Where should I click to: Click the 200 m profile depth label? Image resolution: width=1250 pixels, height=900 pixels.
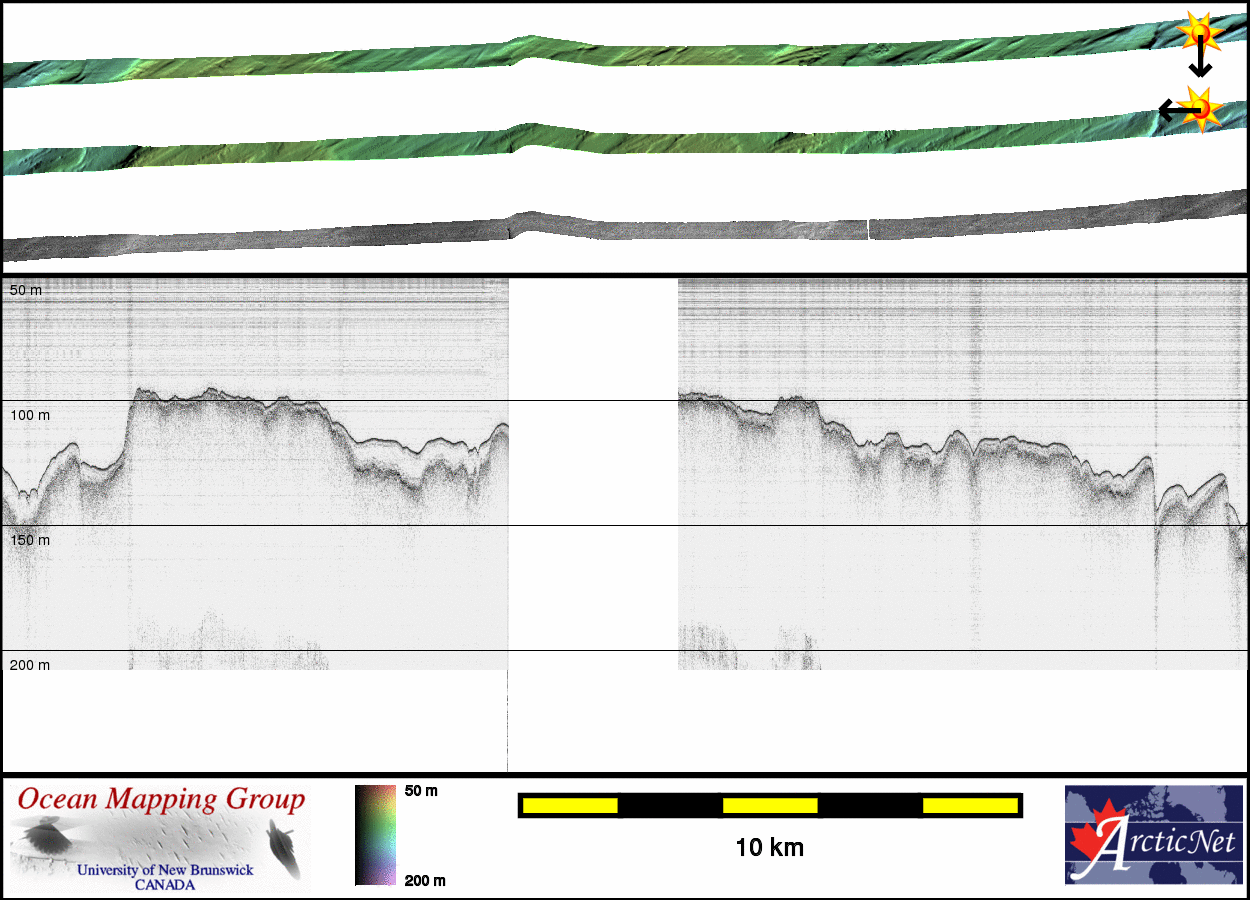[x=30, y=665]
